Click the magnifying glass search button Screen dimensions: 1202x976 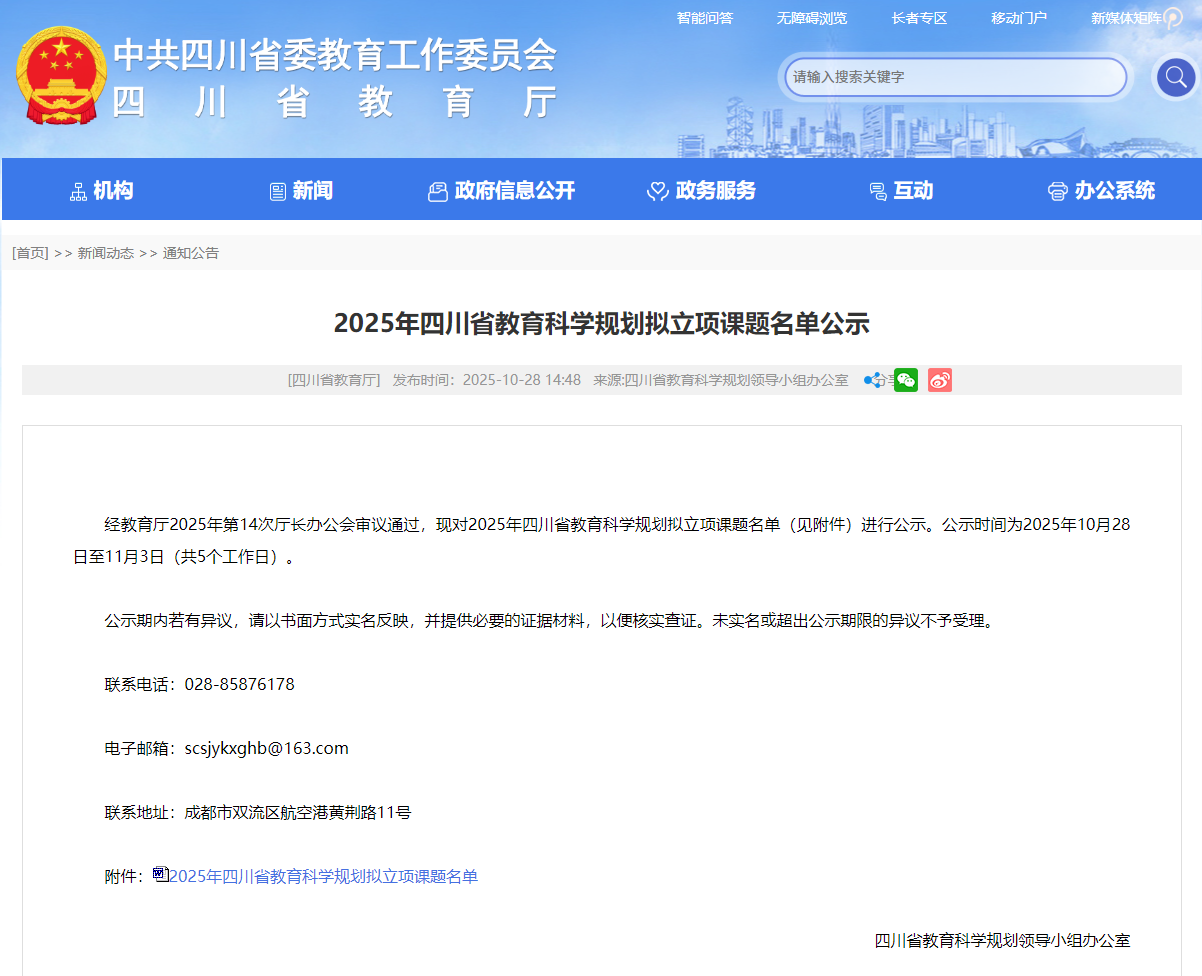[x=1175, y=77]
